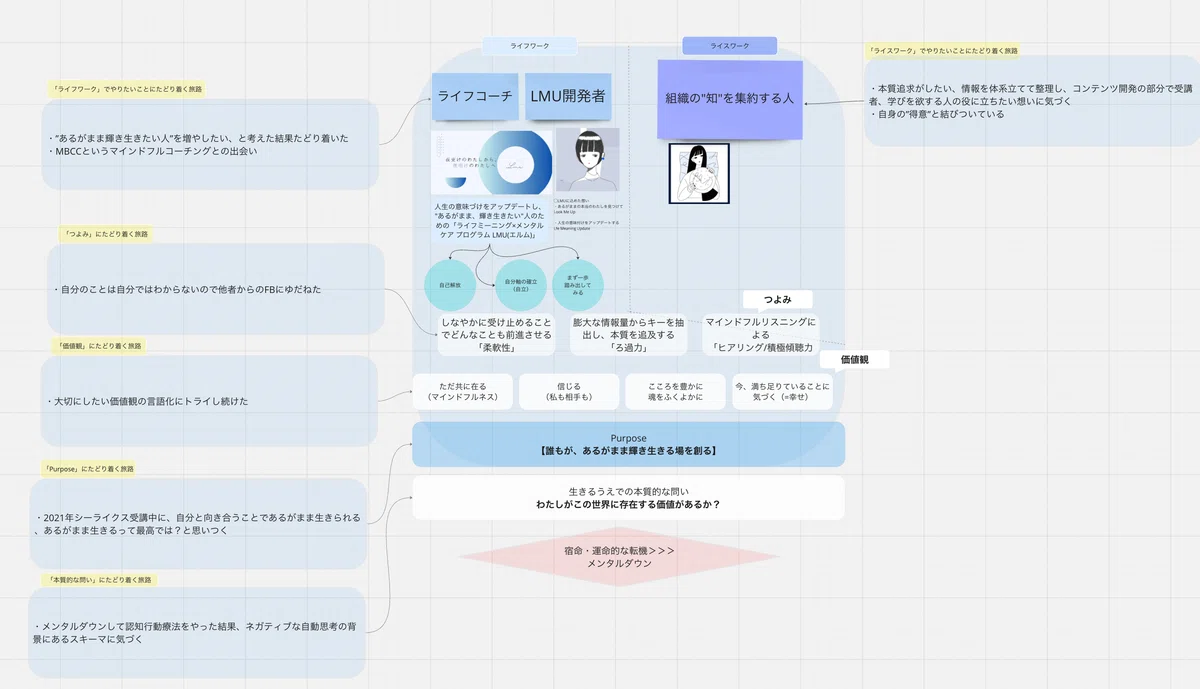Click the note about 2021年シーライクス受講中
Screen dimensions: 1200x689
(x=196, y=524)
